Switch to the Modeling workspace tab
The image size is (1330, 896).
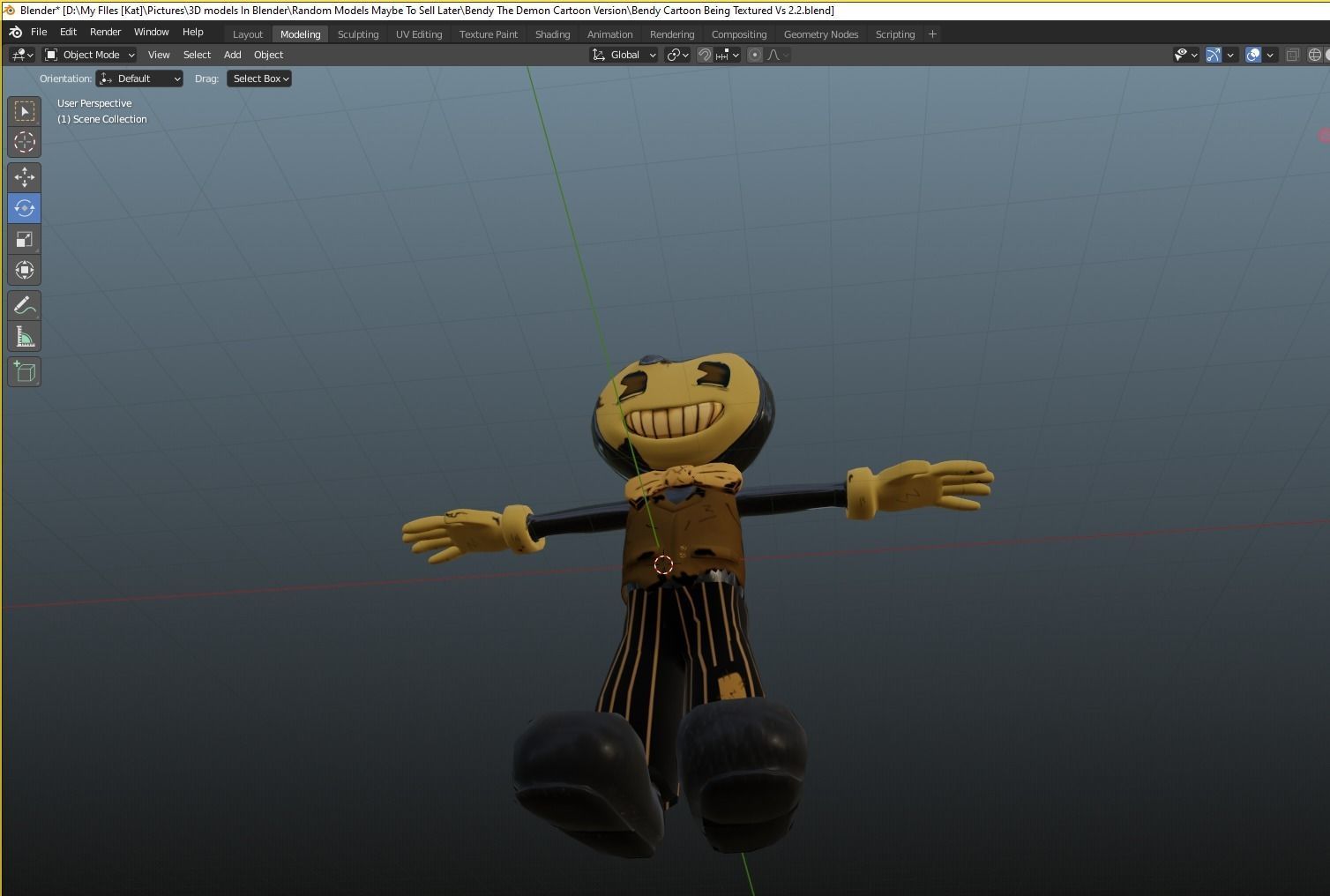[x=300, y=34]
